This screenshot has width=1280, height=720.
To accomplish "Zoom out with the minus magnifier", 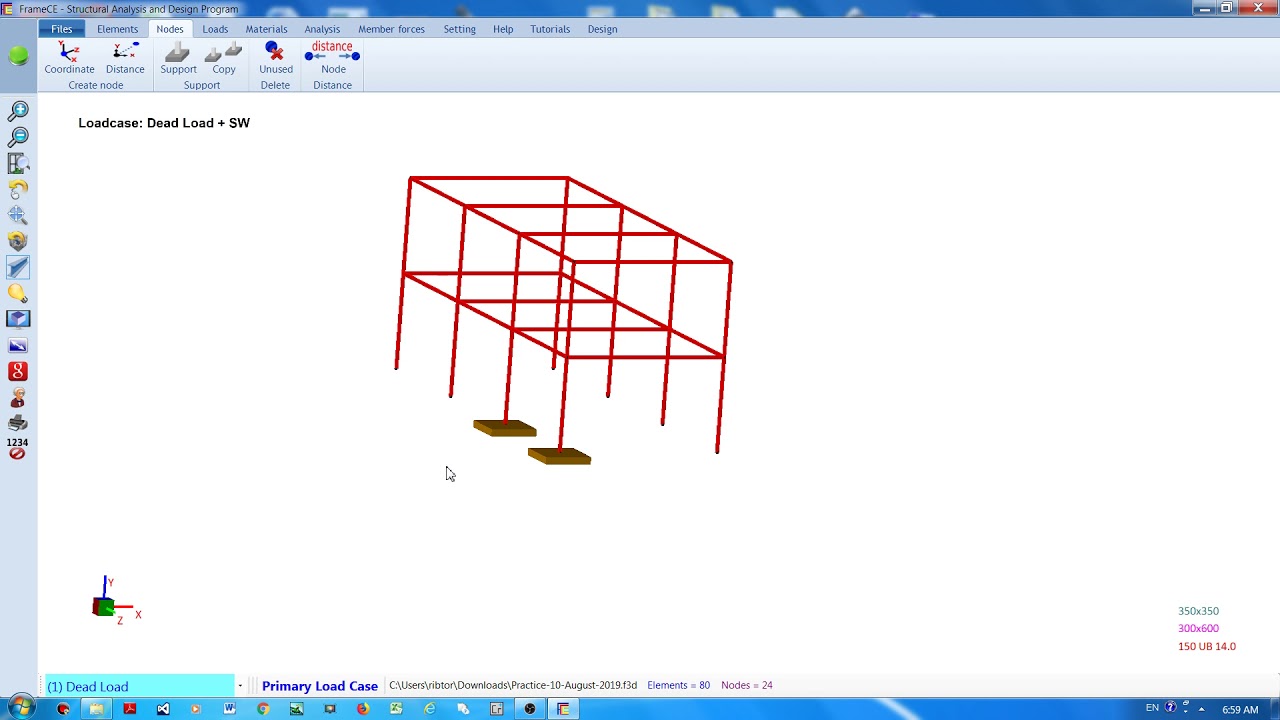I will 18,137.
